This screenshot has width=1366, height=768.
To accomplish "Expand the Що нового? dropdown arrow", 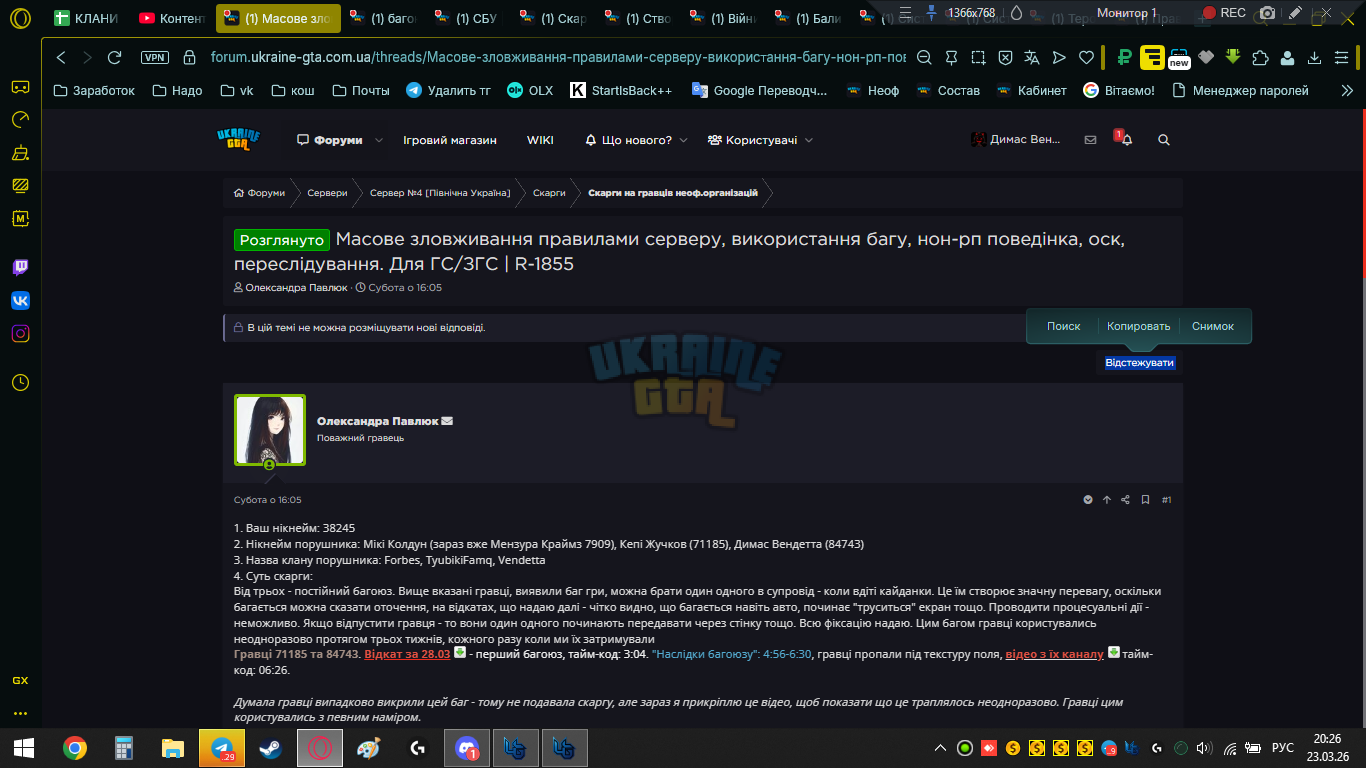I will click(x=683, y=140).
